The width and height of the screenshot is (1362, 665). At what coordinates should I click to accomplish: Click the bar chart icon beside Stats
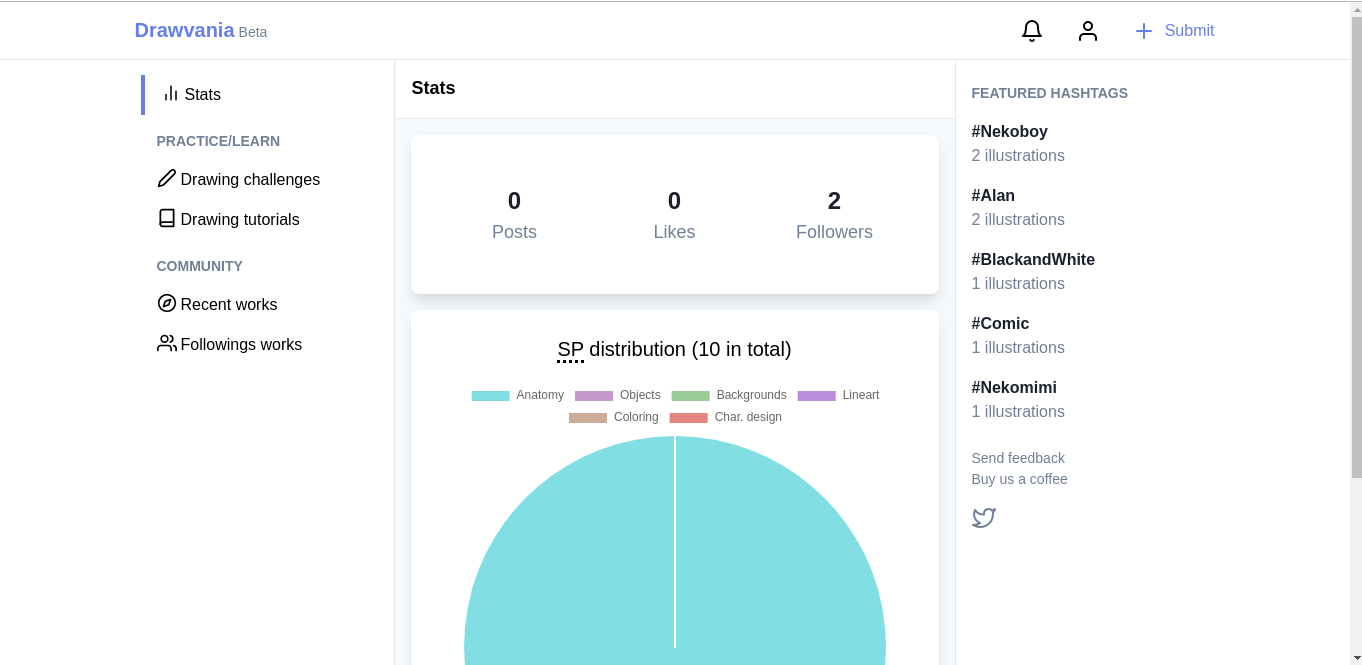point(171,93)
